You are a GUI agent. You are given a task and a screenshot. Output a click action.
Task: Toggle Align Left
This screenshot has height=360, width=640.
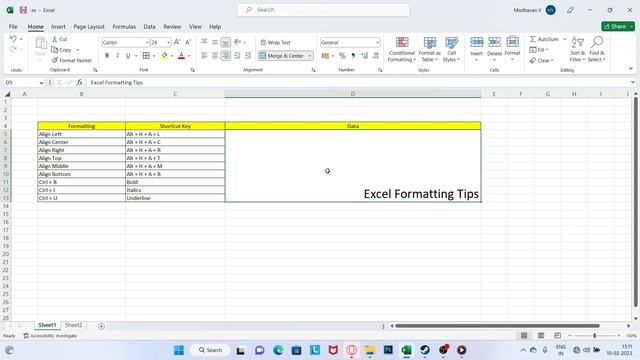pos(204,56)
